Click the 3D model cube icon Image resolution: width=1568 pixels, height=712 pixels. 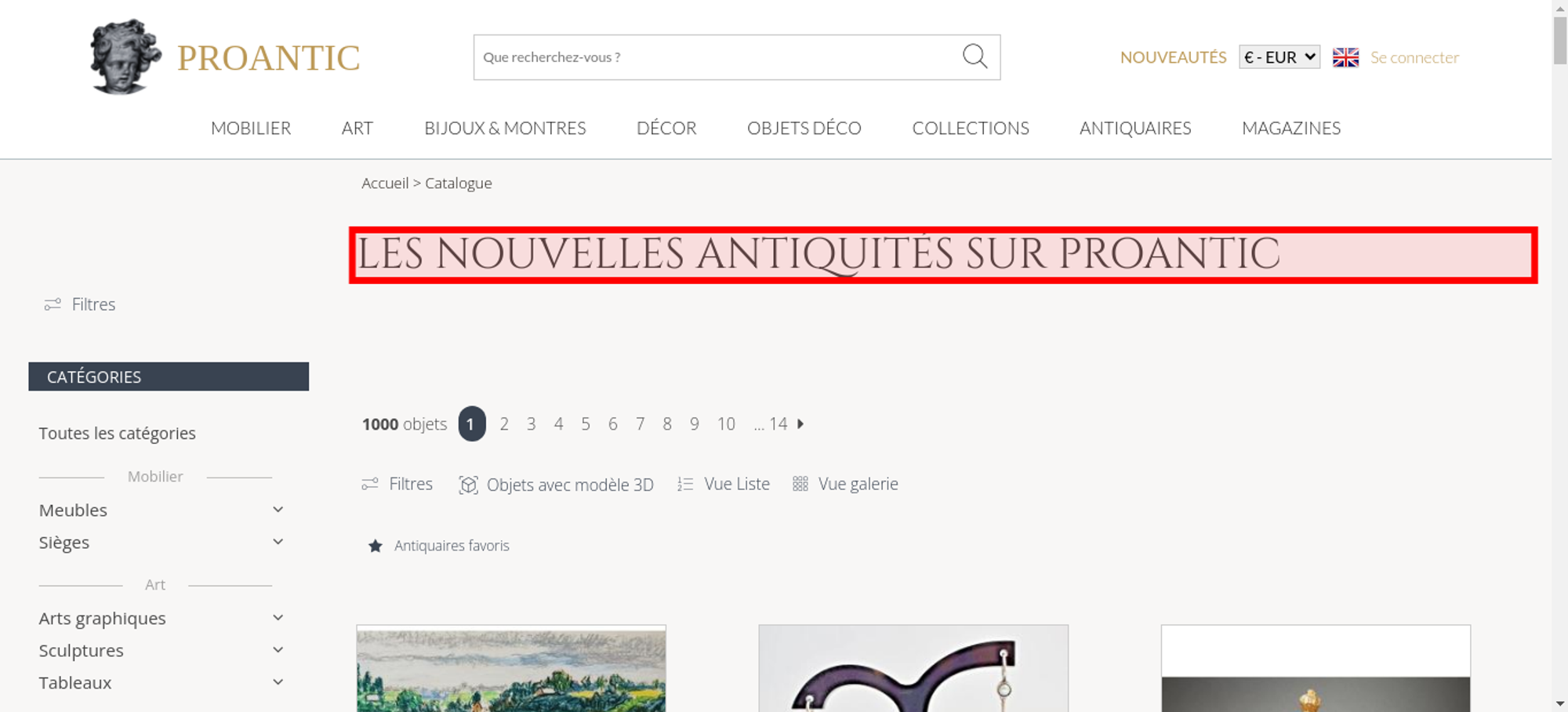click(x=468, y=485)
